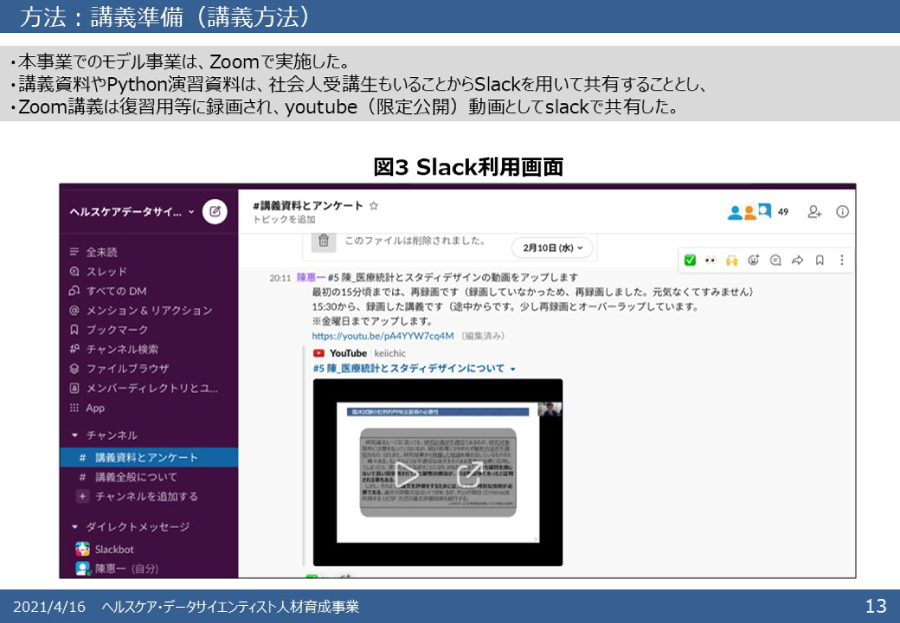The width and height of the screenshot is (900, 623).
Task: Open channel details info icon
Action: 842,212
